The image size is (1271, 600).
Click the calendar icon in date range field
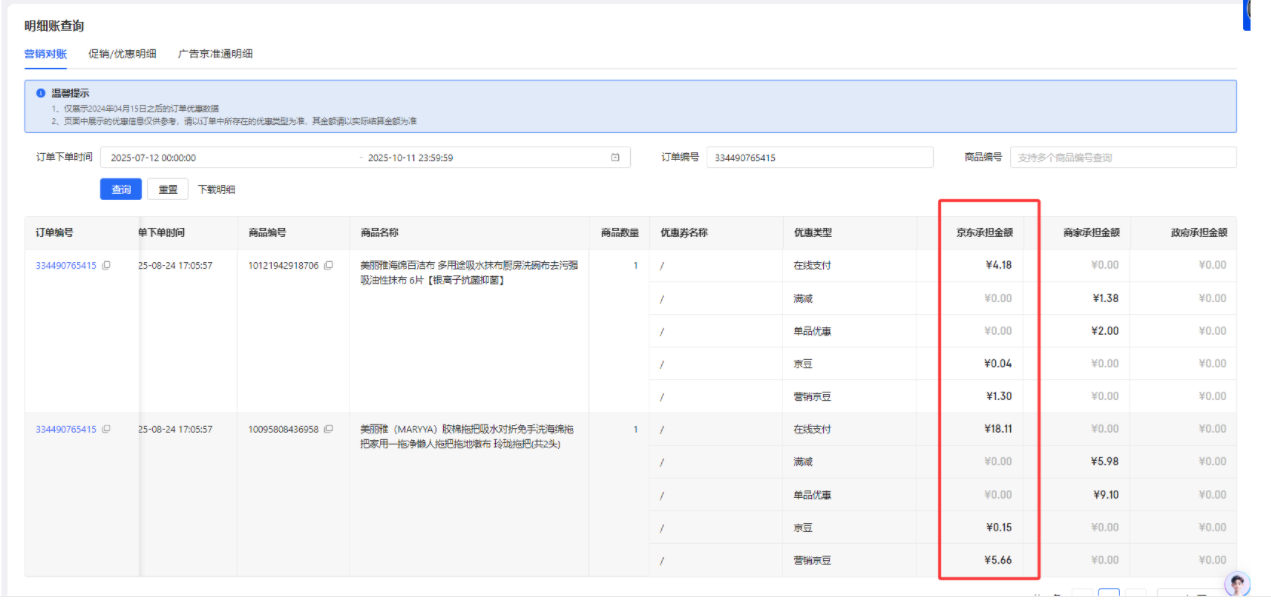(615, 158)
